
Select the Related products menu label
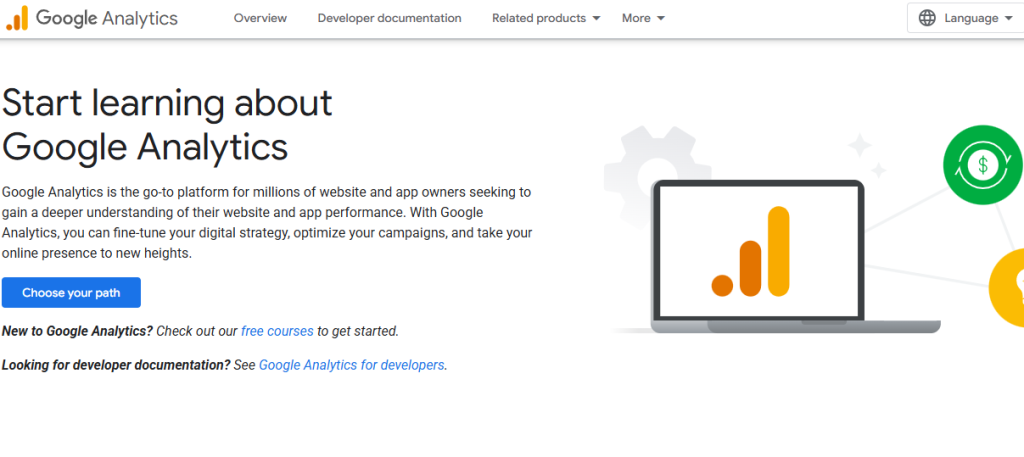point(539,18)
